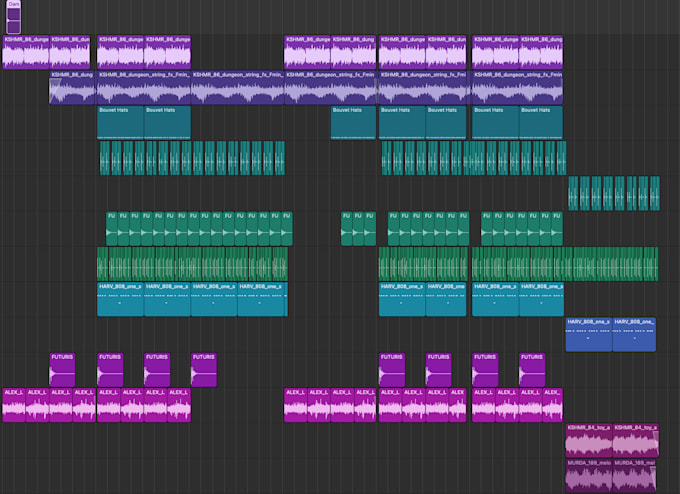The width and height of the screenshot is (680, 494).
Task: Select the first KSHMR_86_dungeon_string_fx_Fmin_ clip
Action: coord(144,88)
